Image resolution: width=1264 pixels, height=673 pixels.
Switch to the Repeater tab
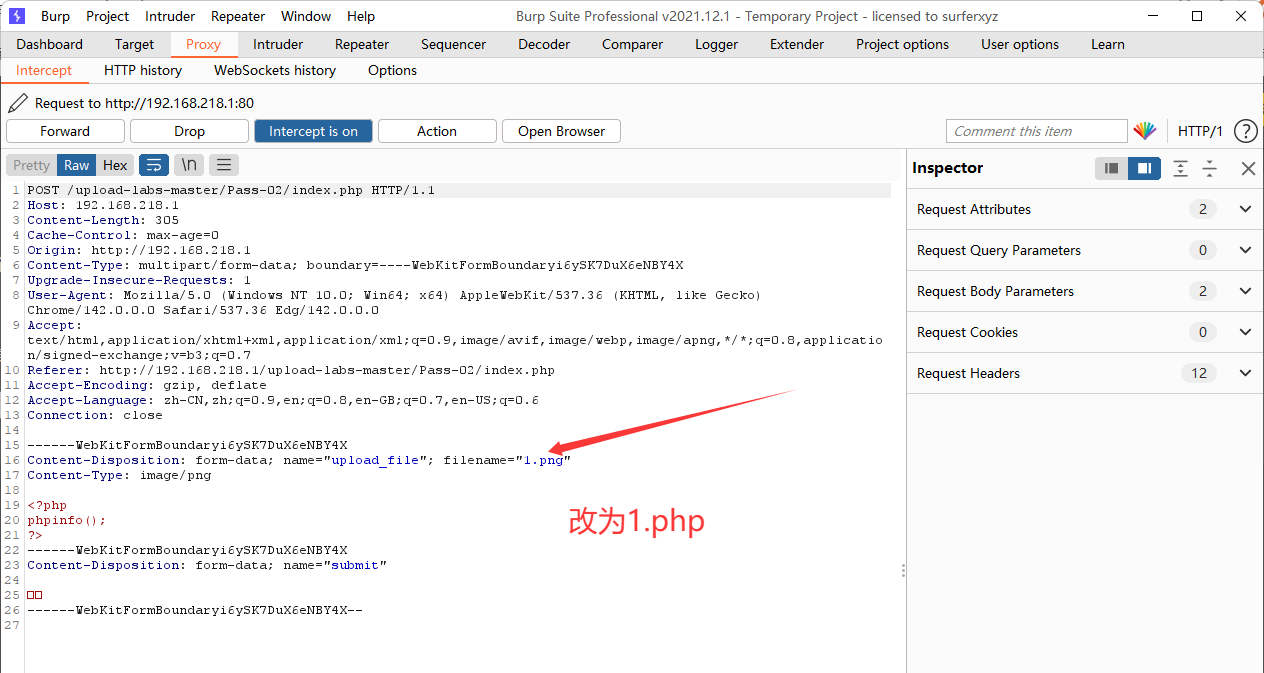(362, 44)
